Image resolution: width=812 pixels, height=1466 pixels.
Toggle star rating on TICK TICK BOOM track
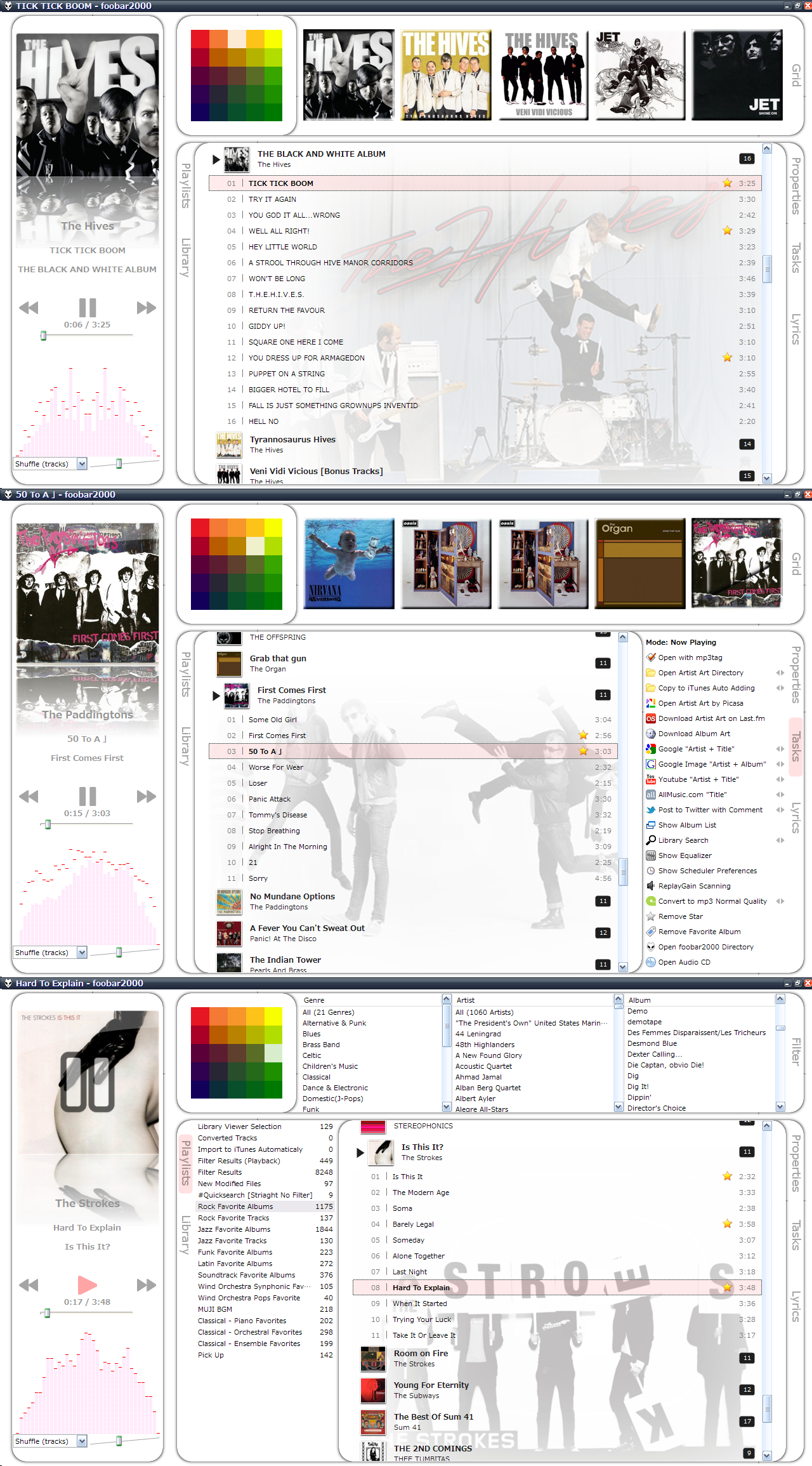point(727,183)
